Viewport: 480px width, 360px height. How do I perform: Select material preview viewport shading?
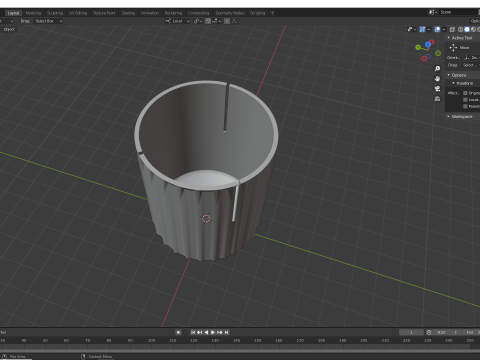[473, 29]
